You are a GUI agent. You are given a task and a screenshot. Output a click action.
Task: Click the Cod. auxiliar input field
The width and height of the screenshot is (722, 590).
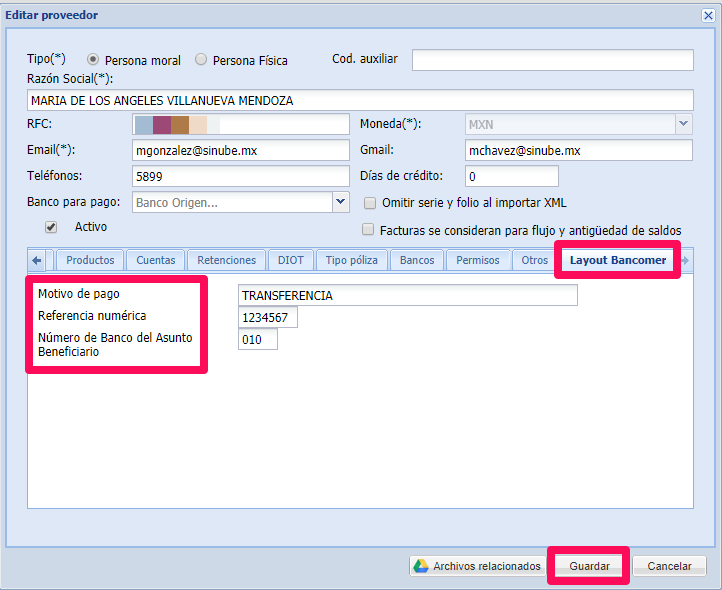coord(553,60)
